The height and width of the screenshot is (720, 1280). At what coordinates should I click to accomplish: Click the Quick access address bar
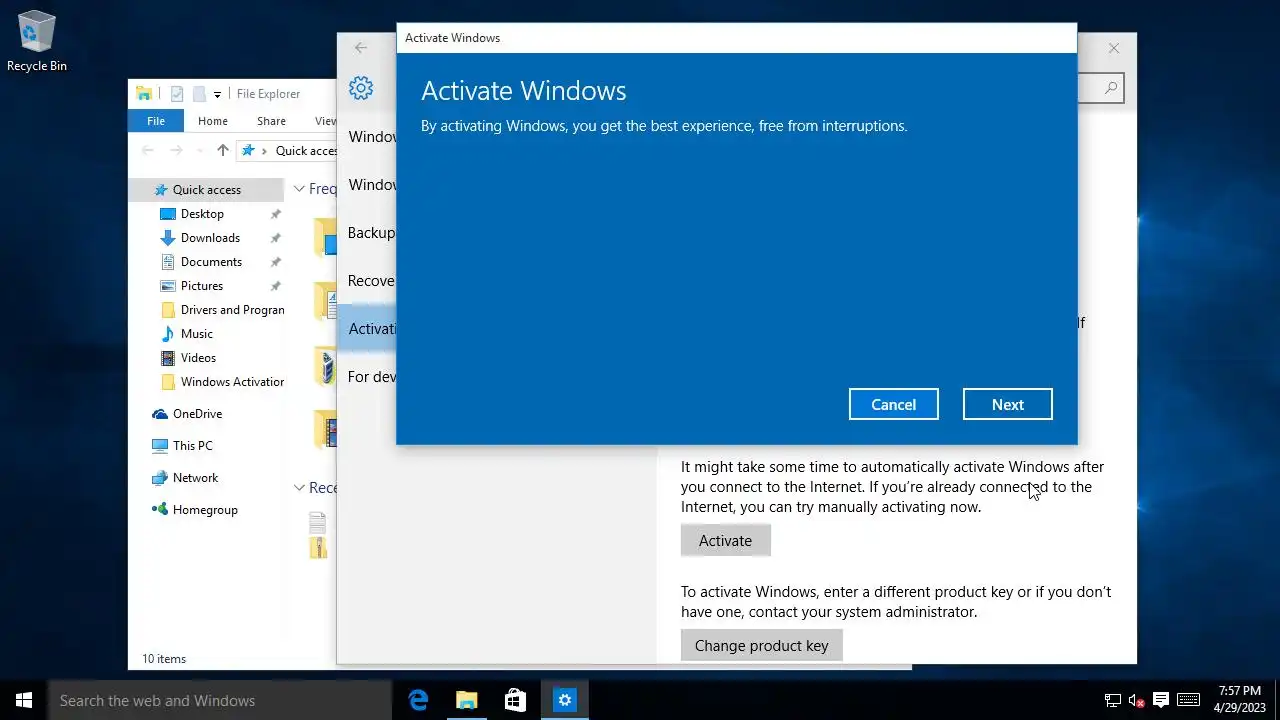tap(287, 150)
